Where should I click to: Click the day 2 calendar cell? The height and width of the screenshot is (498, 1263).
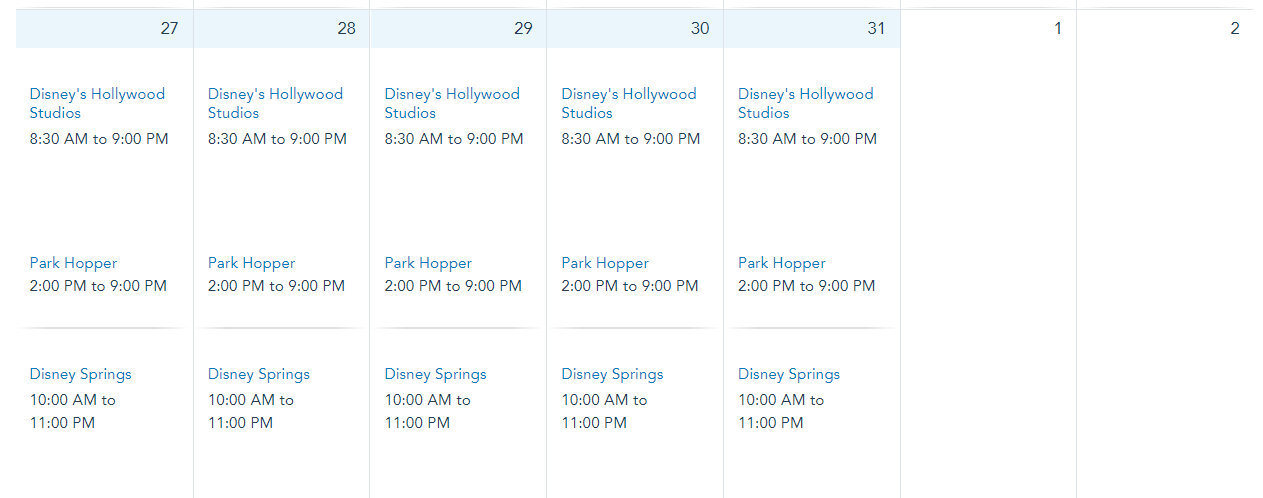tap(1165, 250)
